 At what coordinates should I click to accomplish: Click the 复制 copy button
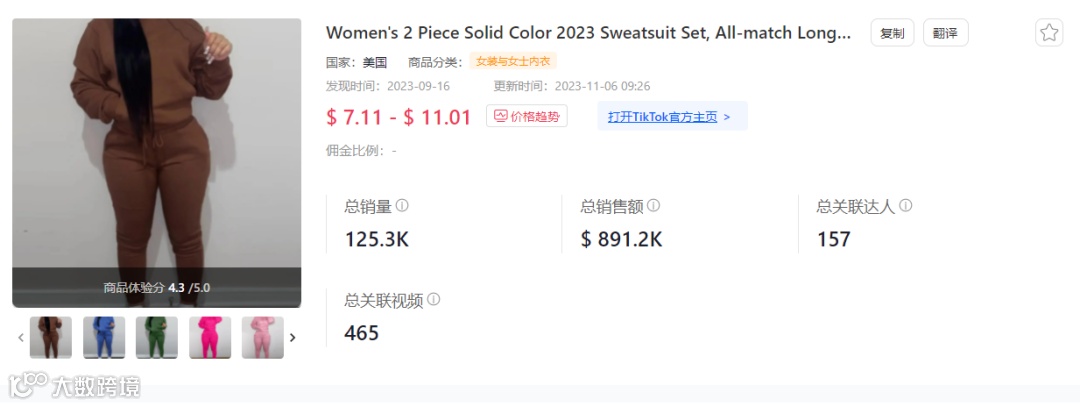(892, 33)
